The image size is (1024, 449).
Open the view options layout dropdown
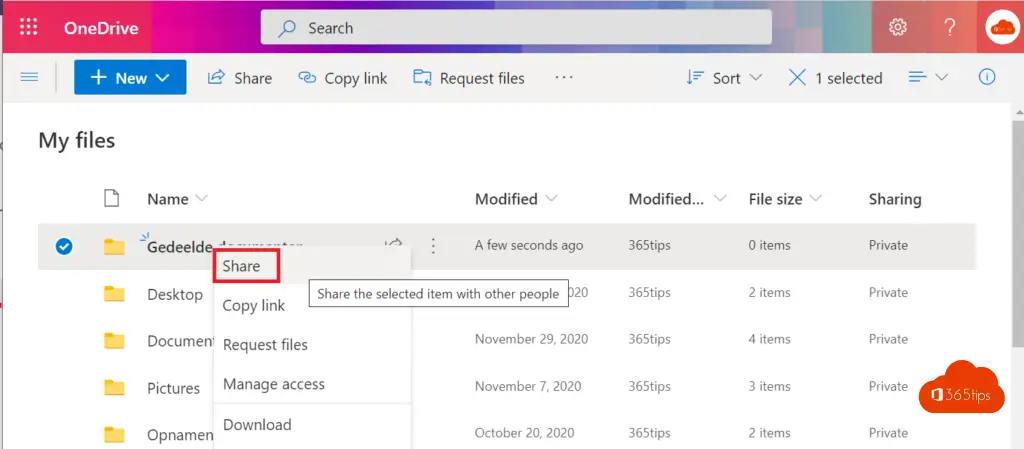[x=928, y=78]
